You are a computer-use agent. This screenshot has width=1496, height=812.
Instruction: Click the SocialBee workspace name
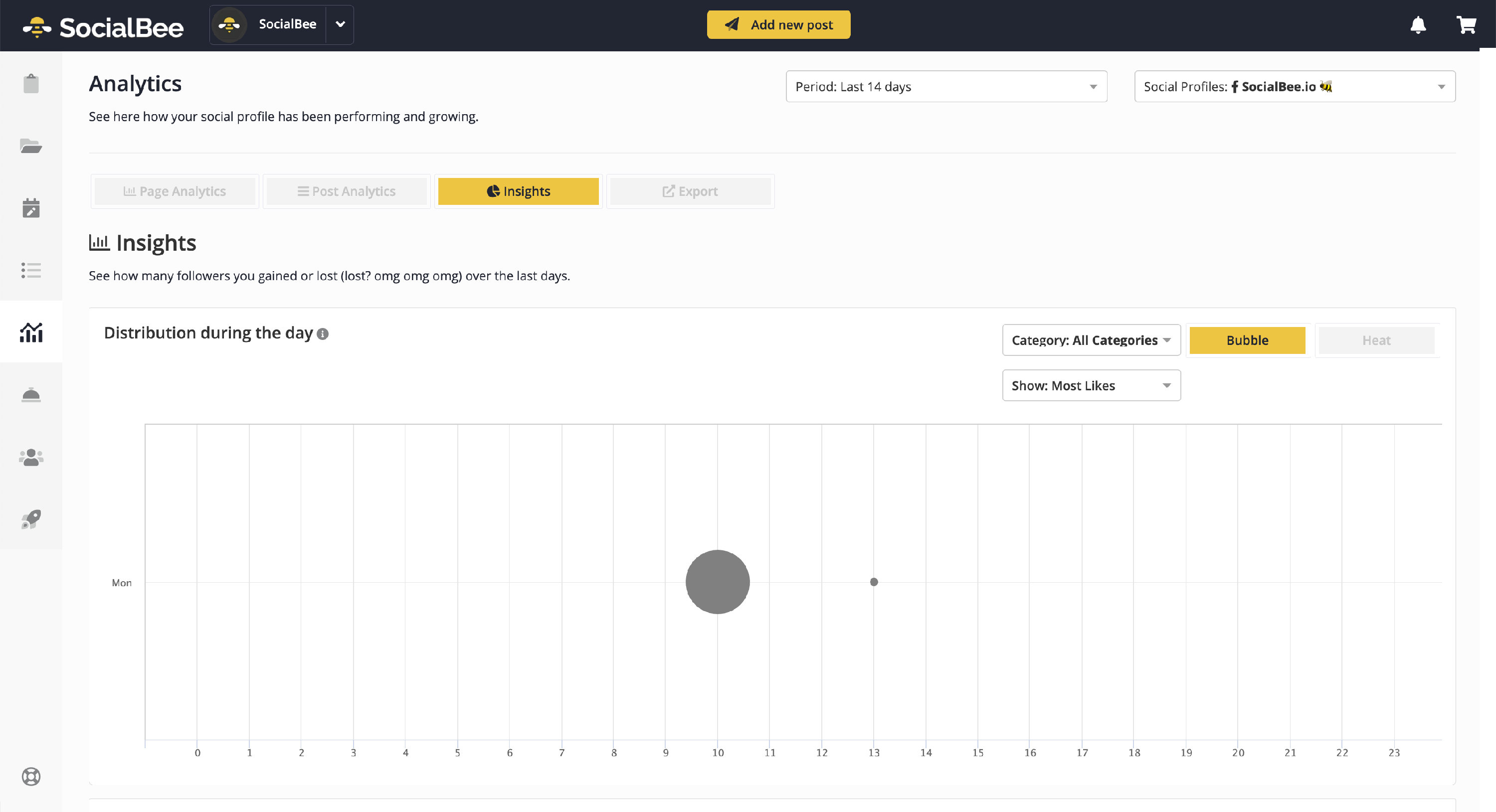[x=287, y=24]
